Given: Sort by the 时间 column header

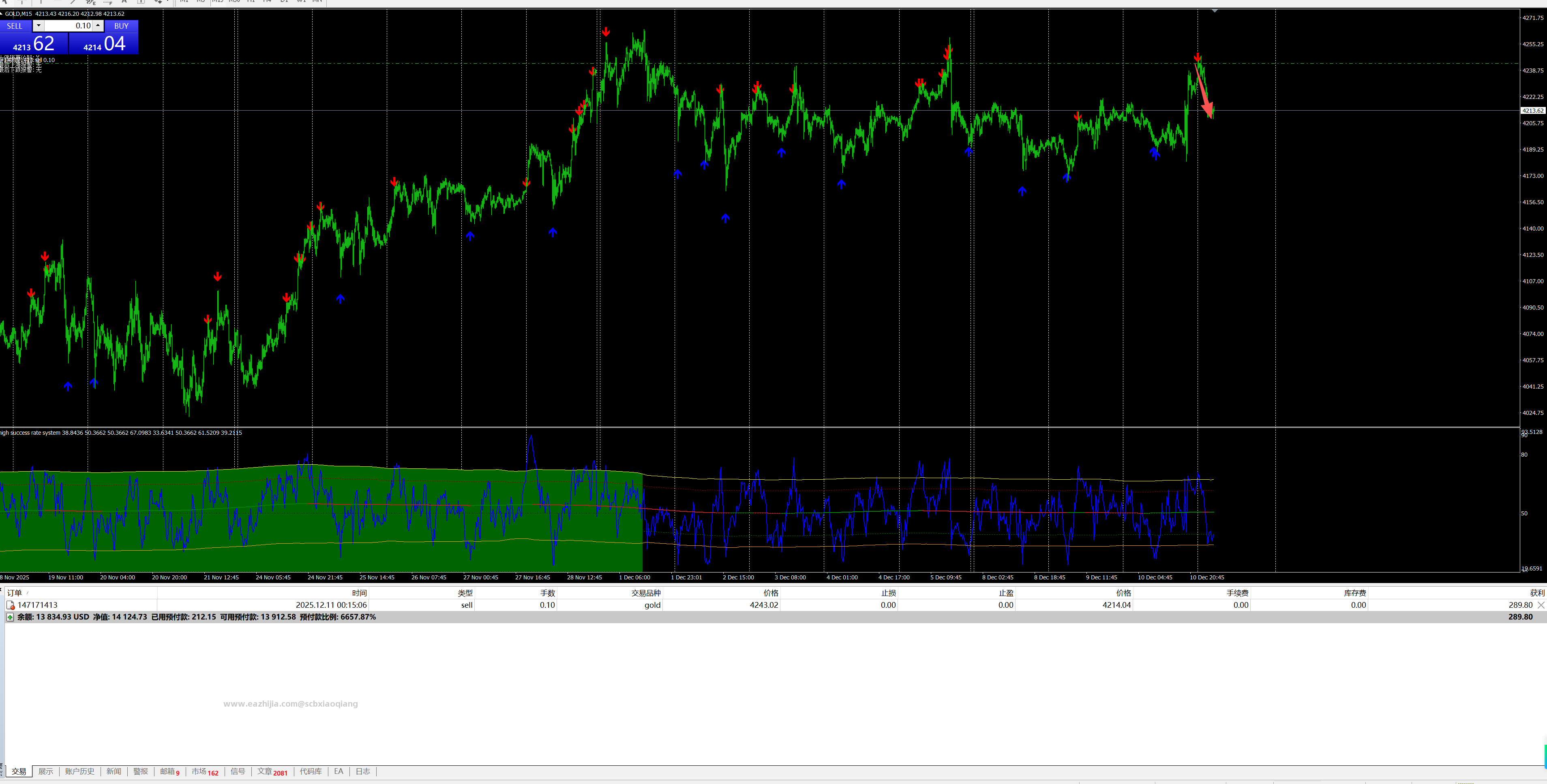Looking at the screenshot, I should point(359,593).
